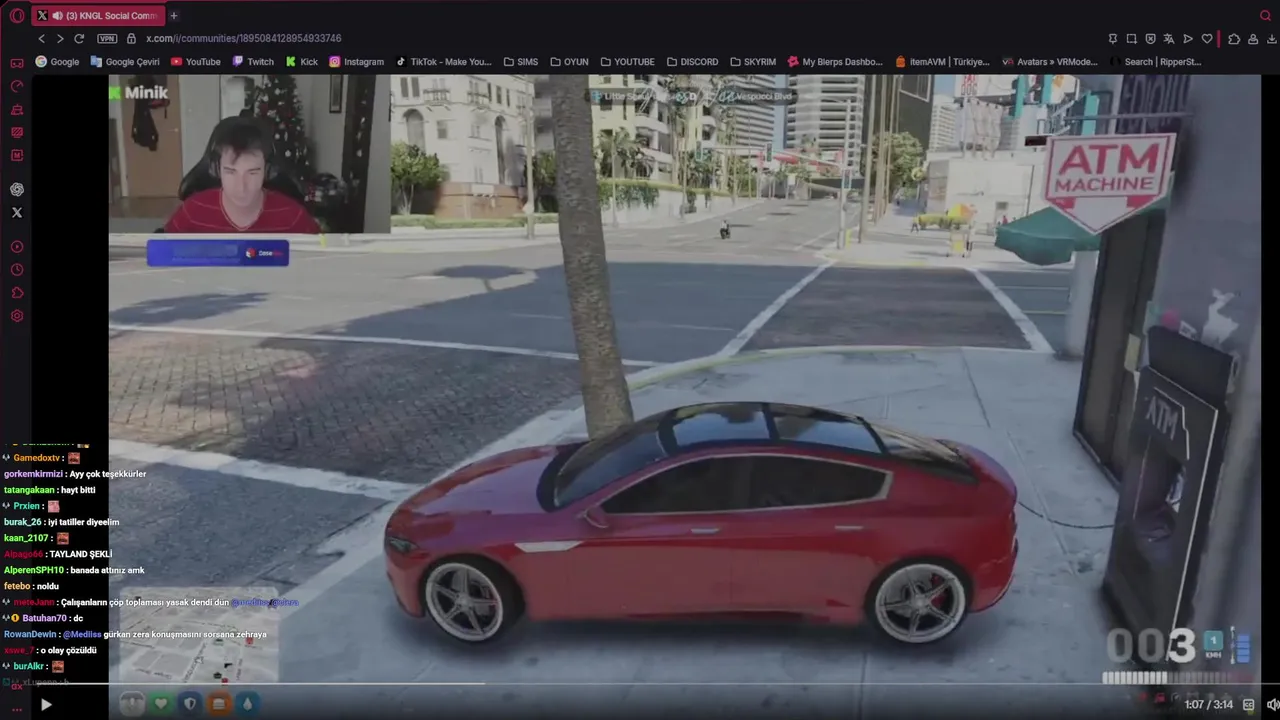Image resolution: width=1280 pixels, height=720 pixels.
Task: Open the Settings gear icon in sidebar
Action: coord(17,316)
